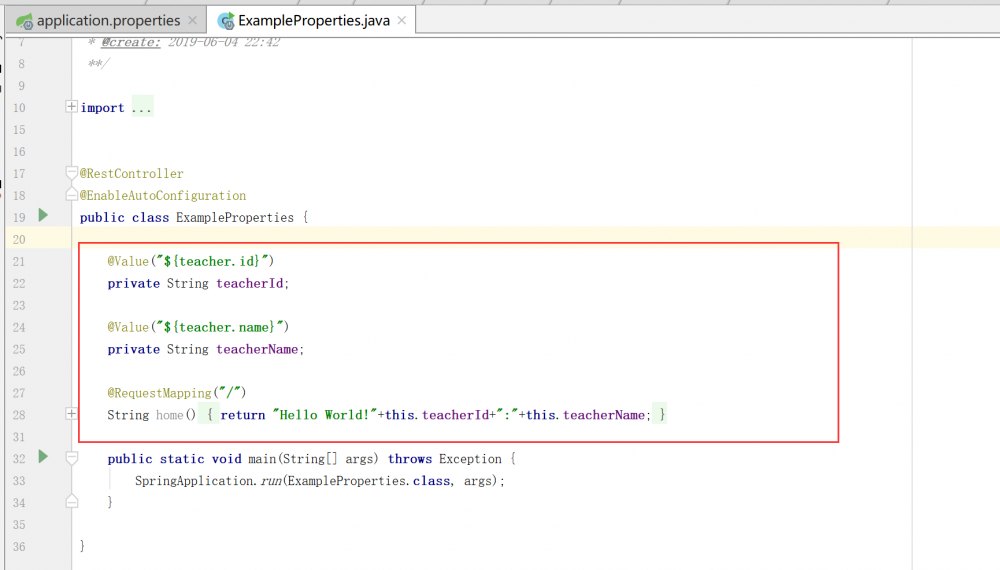This screenshot has width=1000, height=570.
Task: Click the throws Exception clause
Action: click(445, 459)
